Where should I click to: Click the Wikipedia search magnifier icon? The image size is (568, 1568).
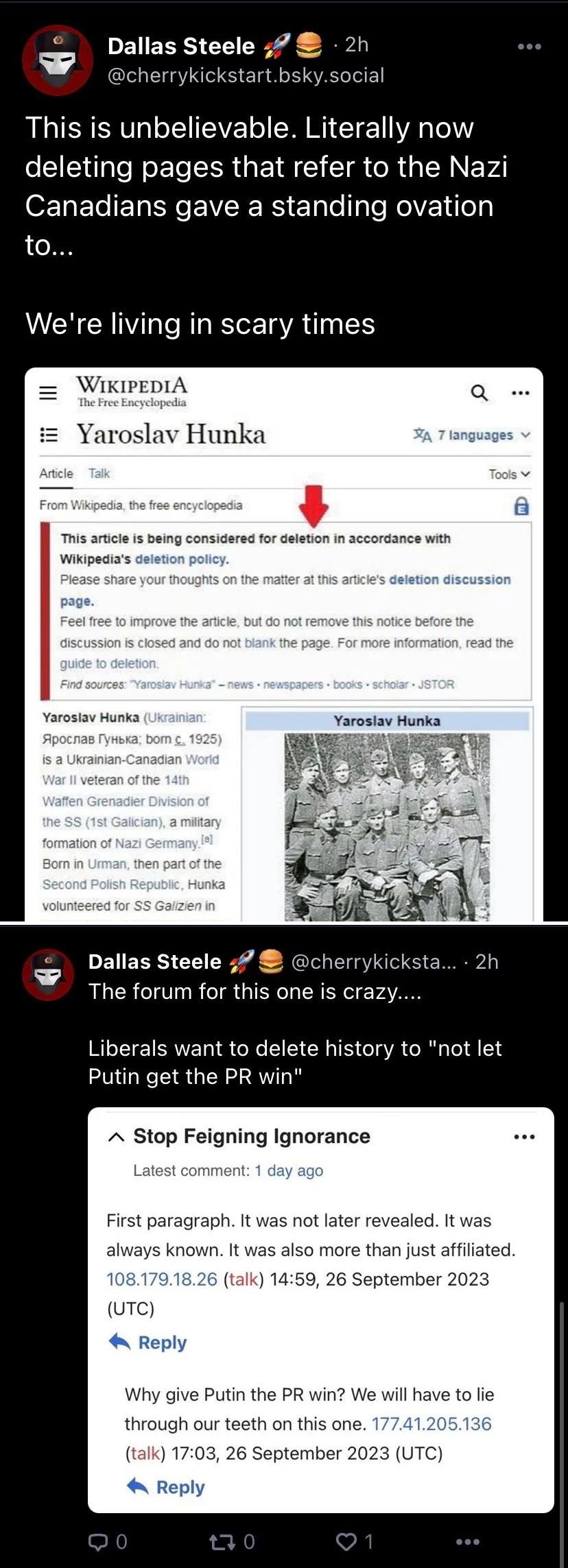(480, 392)
